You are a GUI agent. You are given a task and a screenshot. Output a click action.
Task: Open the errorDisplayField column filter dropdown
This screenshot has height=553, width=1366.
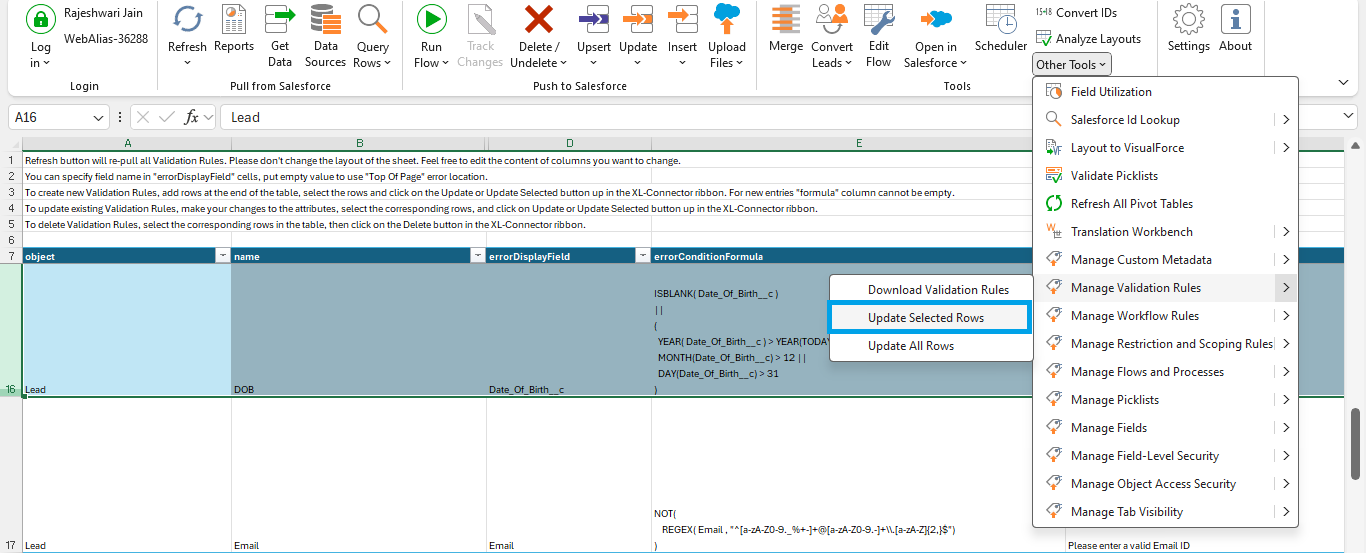tap(642, 256)
